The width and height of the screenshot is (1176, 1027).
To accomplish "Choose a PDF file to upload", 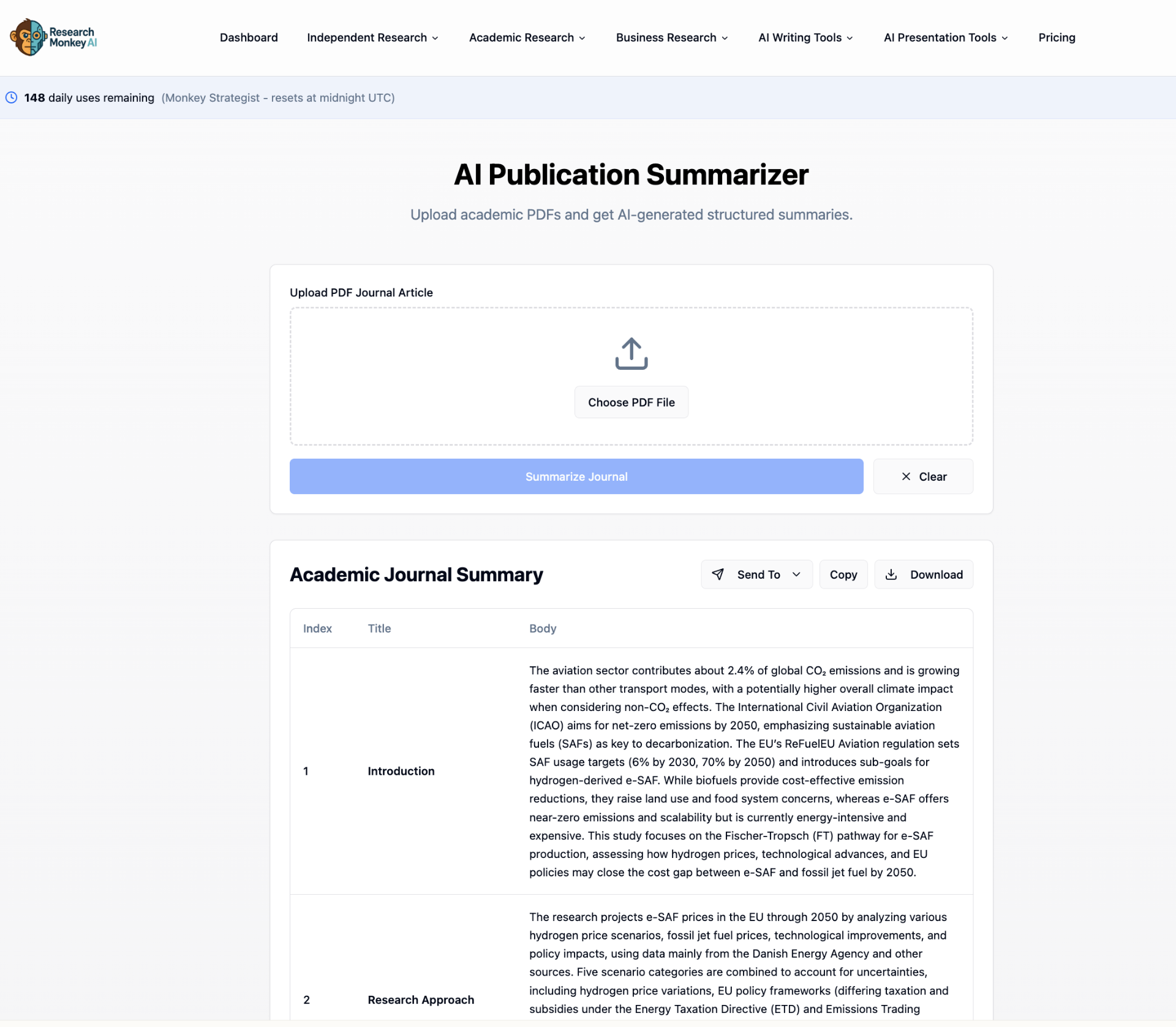I will 631,402.
